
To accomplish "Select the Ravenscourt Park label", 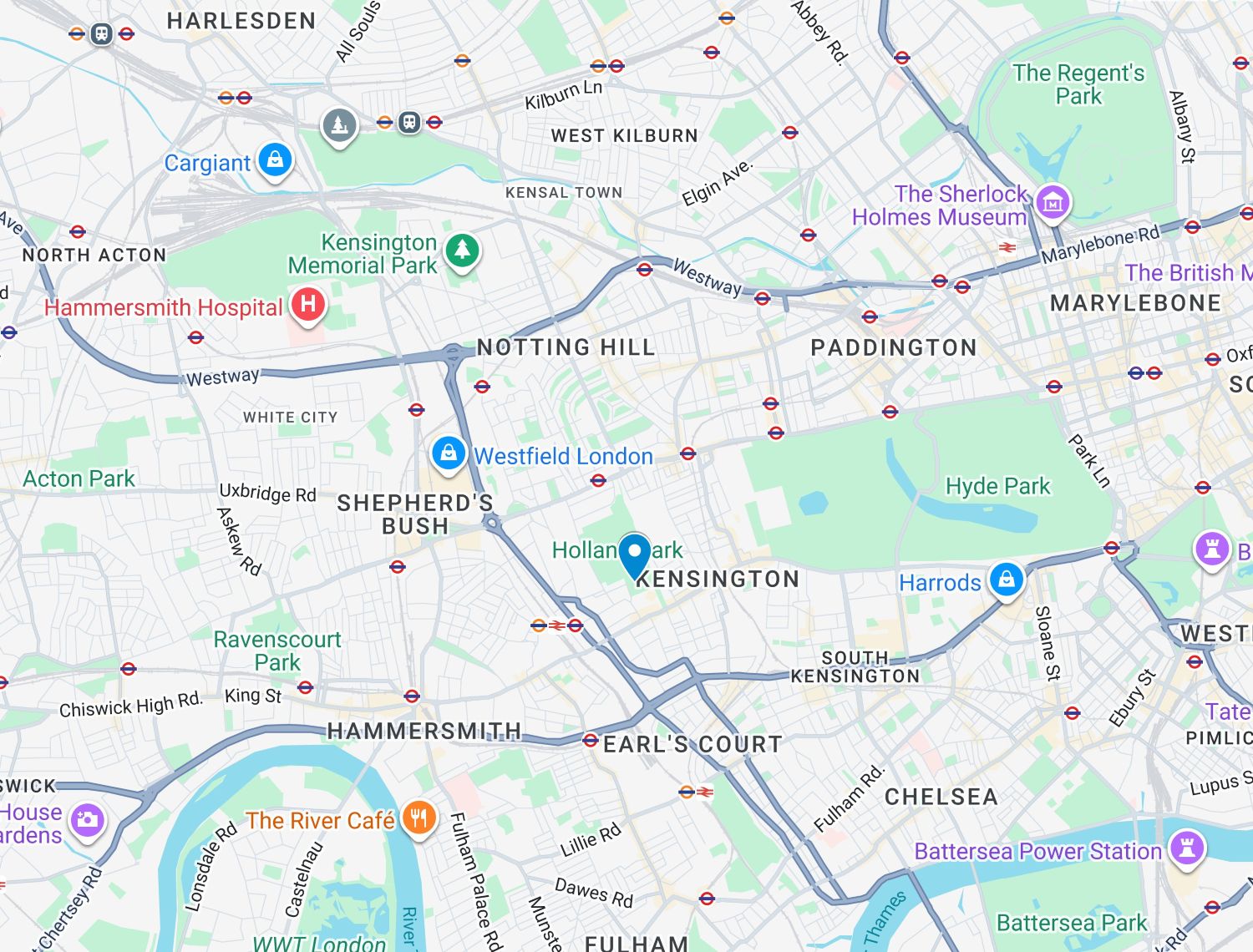I will pos(277,651).
